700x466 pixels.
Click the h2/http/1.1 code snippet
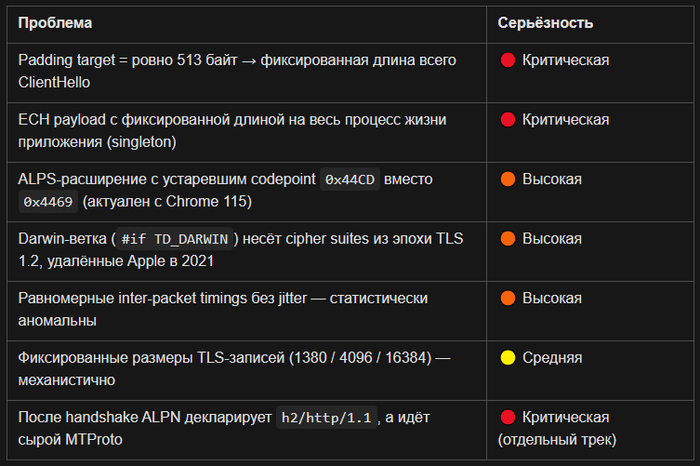327,418
